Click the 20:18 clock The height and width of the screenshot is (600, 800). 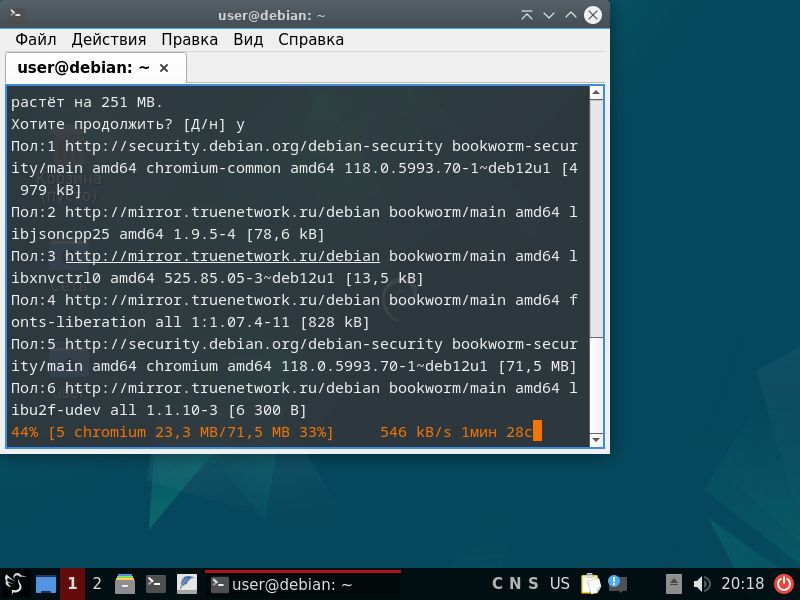[742, 583]
